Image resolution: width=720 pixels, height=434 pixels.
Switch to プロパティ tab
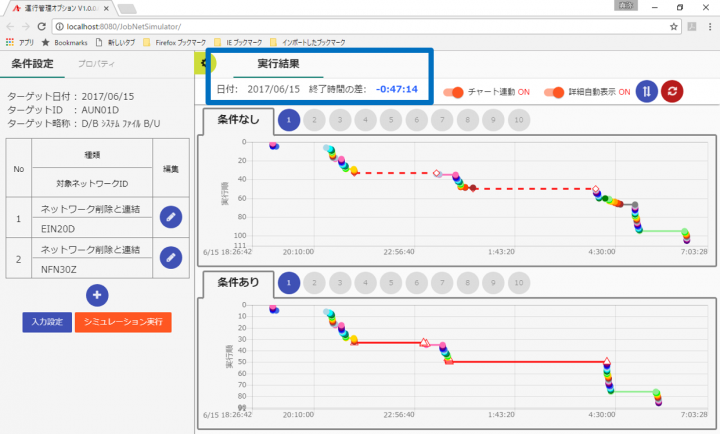click(x=96, y=63)
